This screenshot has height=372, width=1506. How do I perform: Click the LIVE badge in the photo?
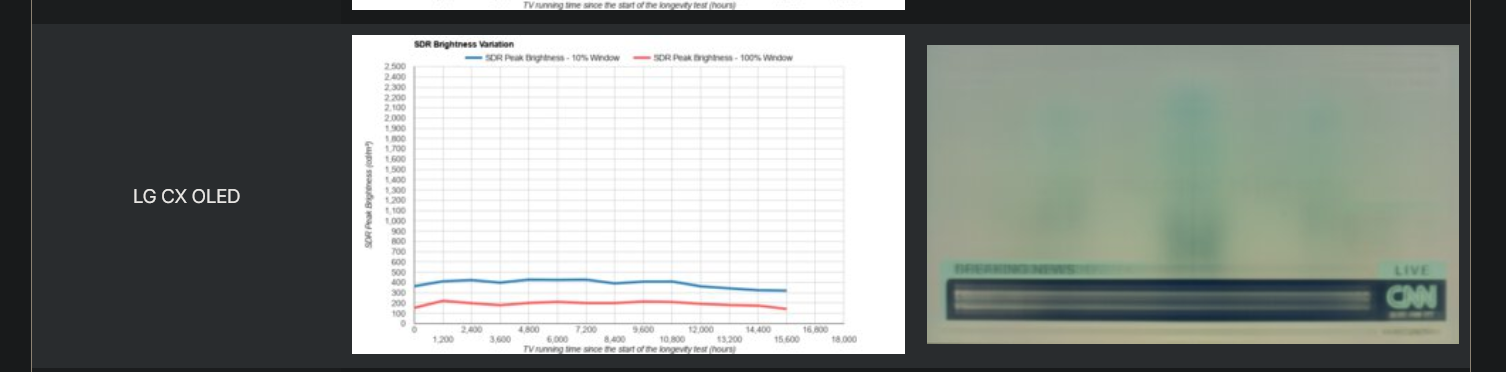(1412, 270)
